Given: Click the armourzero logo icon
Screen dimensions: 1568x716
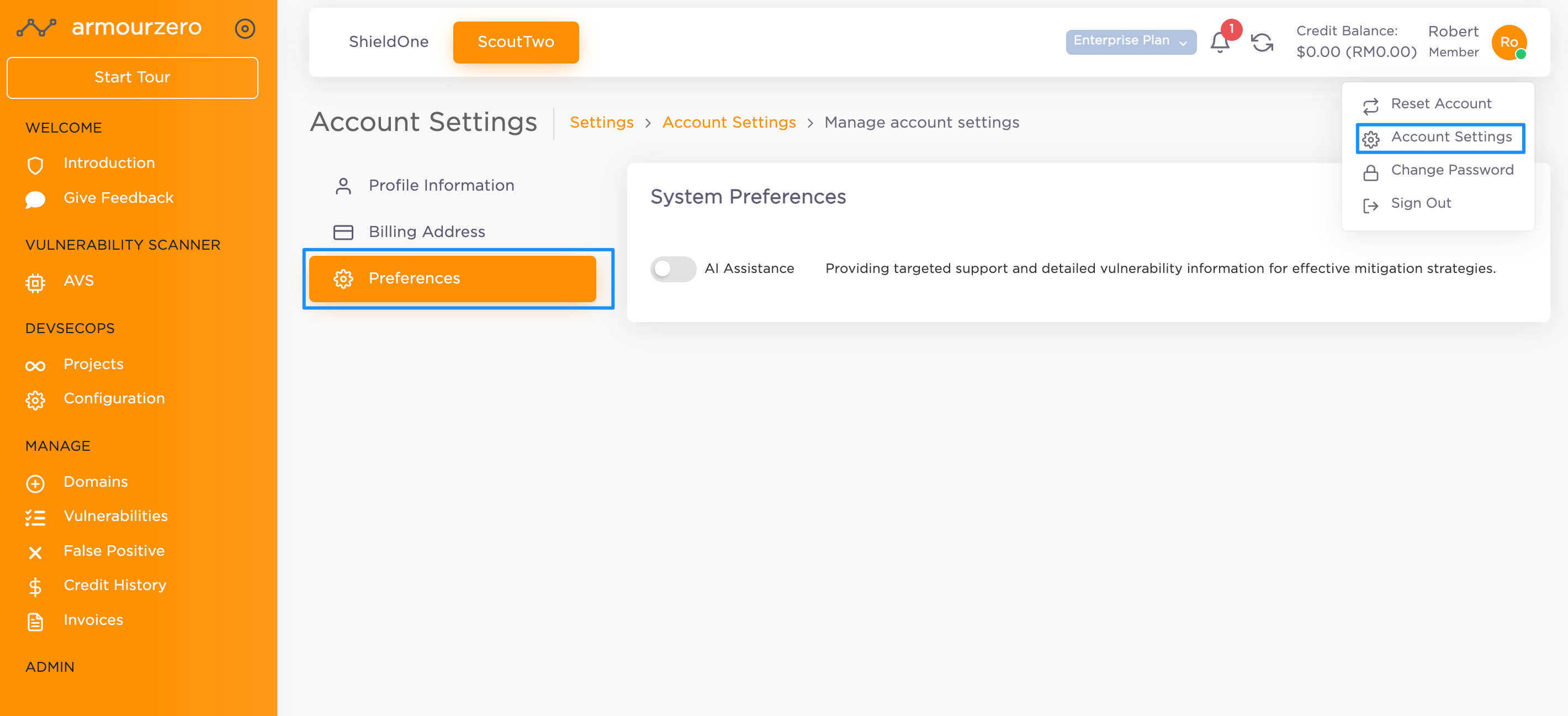Looking at the screenshot, I should [36, 28].
